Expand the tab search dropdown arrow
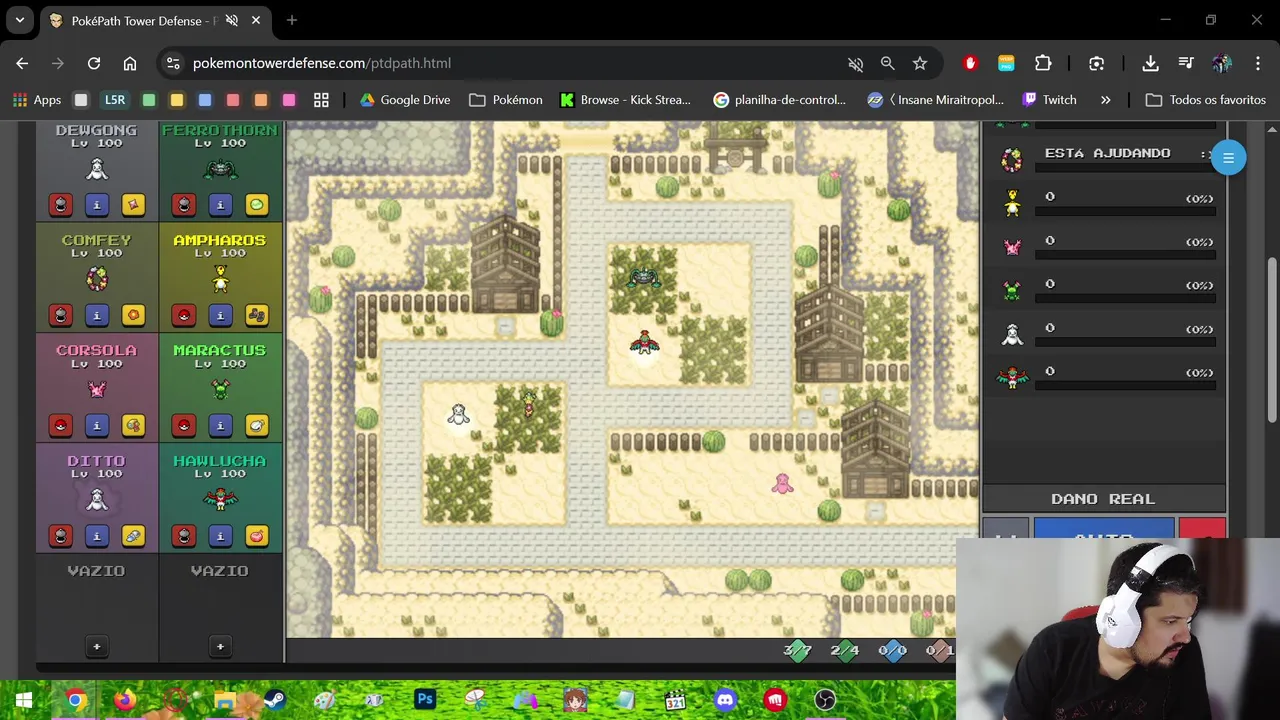Screen dimensions: 1280x720 [x=19, y=20]
